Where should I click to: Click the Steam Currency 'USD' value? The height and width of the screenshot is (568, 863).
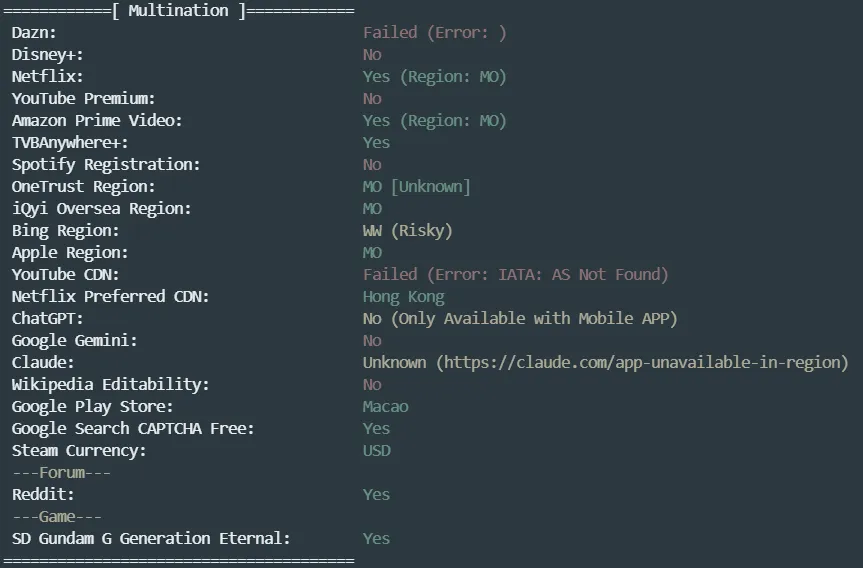pos(376,451)
